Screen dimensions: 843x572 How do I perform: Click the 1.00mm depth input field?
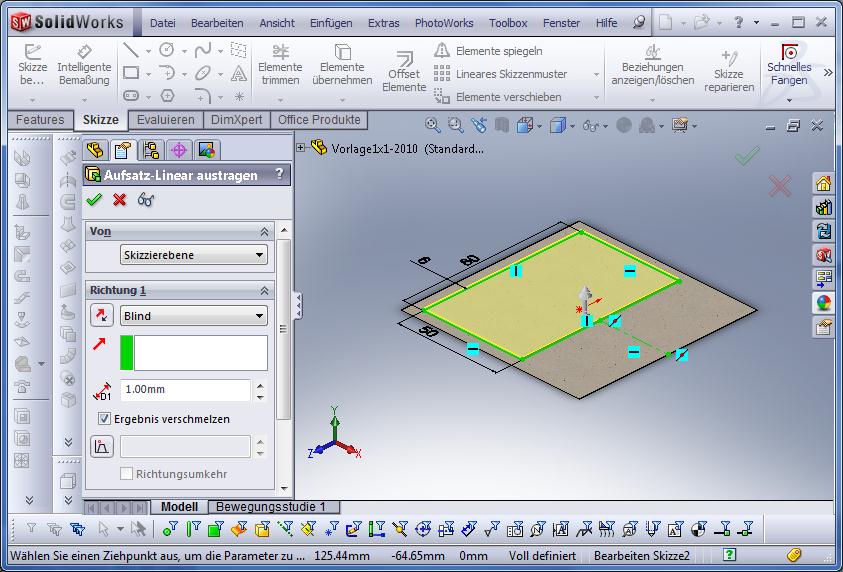pyautogui.click(x=185, y=390)
